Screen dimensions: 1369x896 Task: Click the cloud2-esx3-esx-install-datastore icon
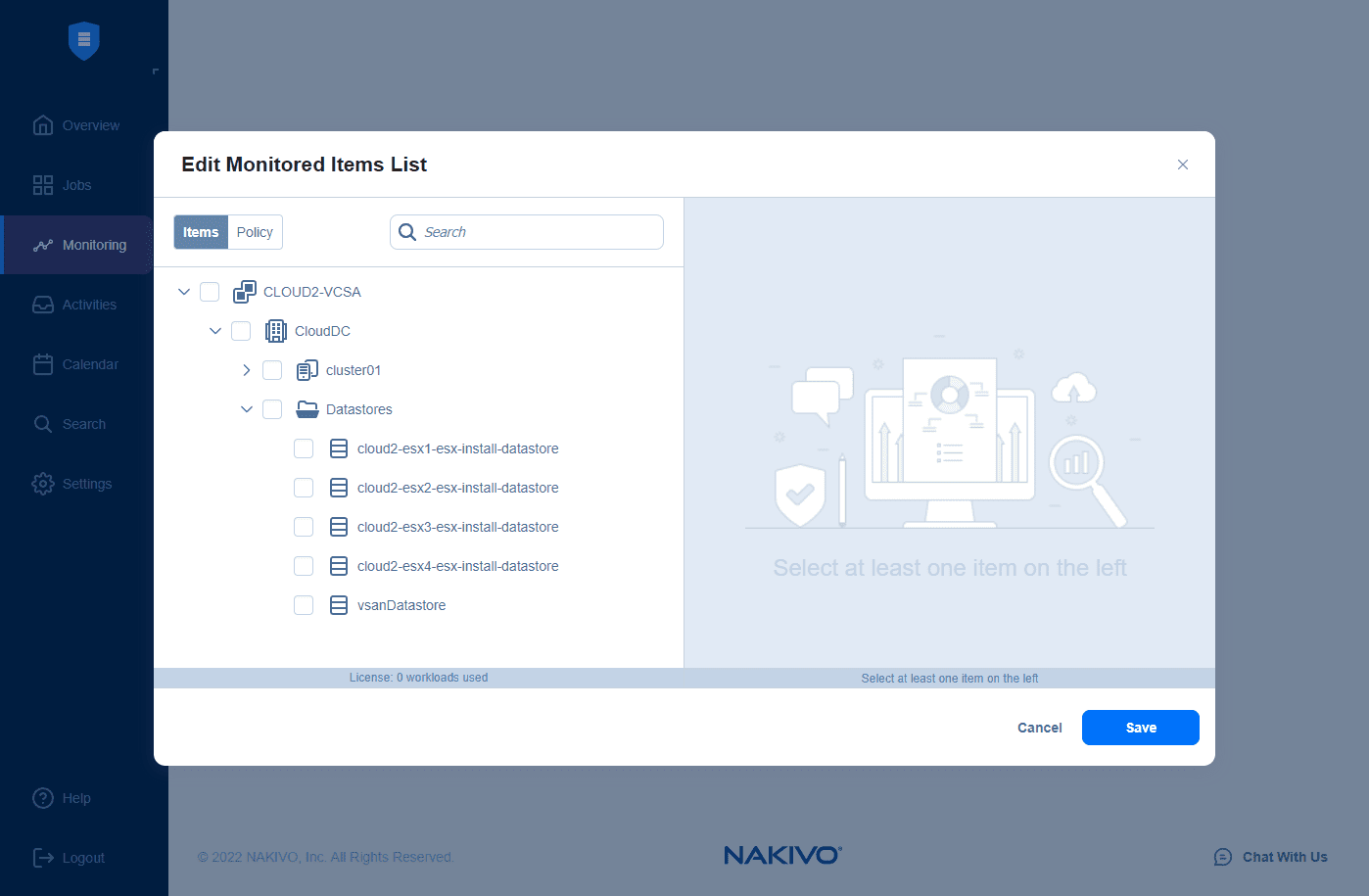[339, 527]
